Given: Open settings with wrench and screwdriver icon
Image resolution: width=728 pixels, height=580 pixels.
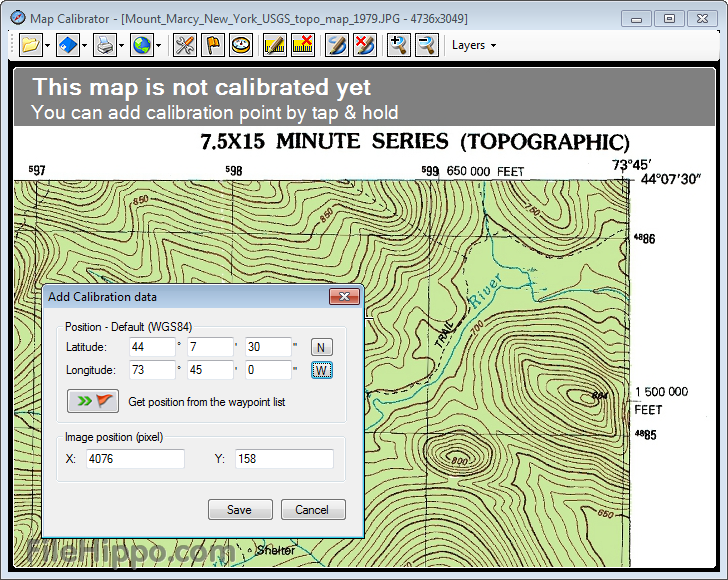Looking at the screenshot, I should pos(185,46).
